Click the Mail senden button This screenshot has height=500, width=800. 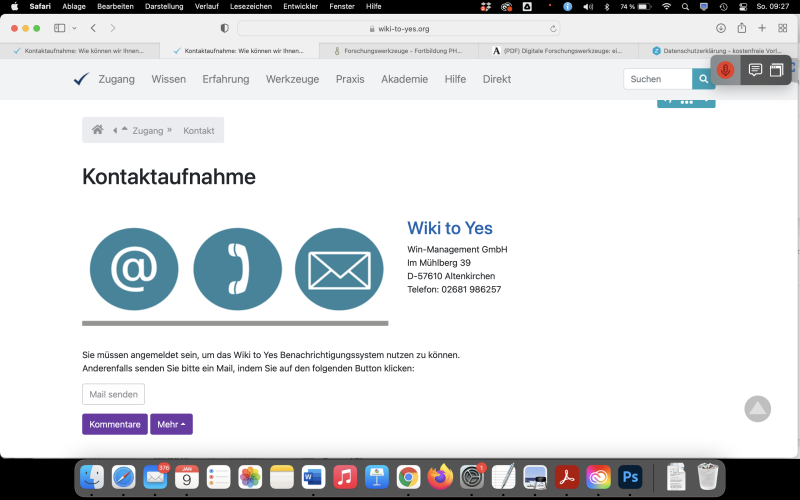pos(113,394)
